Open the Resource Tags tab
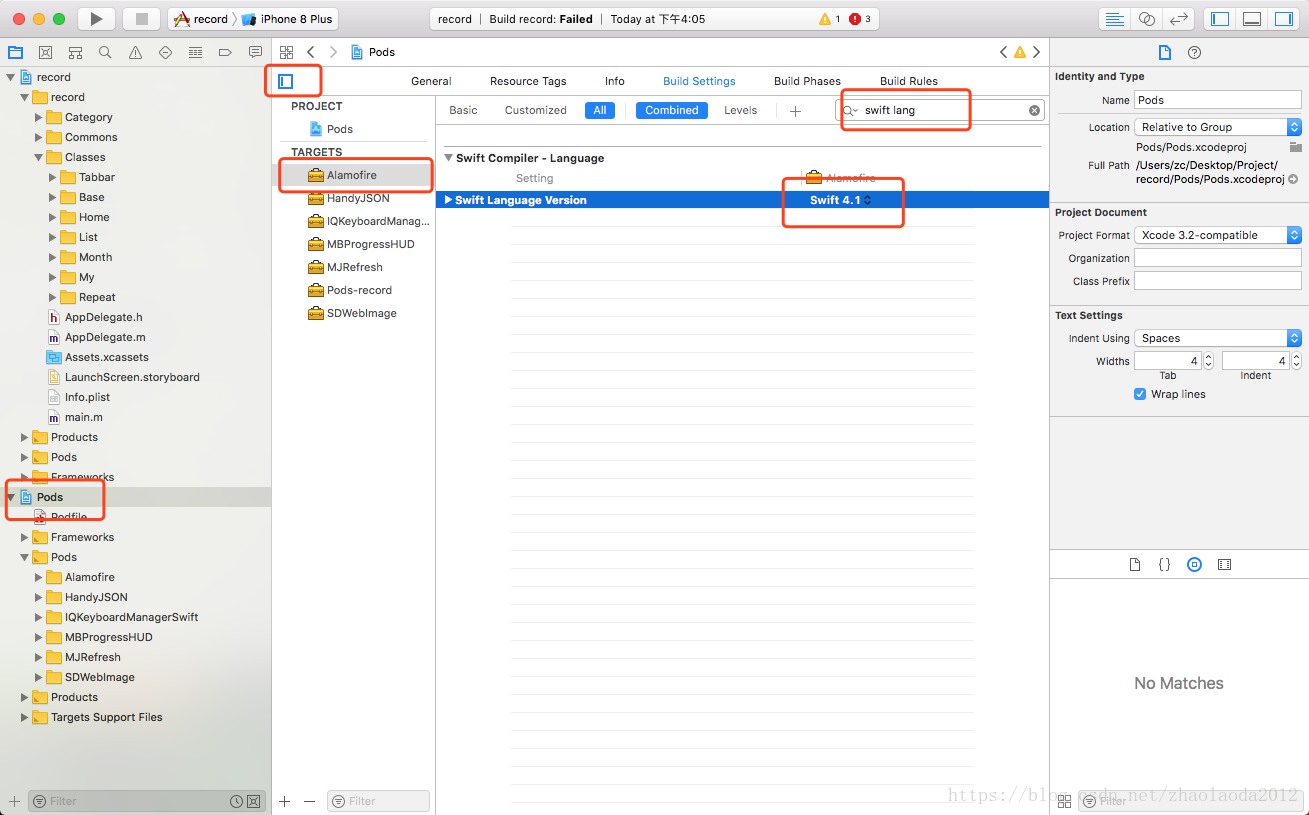The width and height of the screenshot is (1309, 815). click(528, 81)
